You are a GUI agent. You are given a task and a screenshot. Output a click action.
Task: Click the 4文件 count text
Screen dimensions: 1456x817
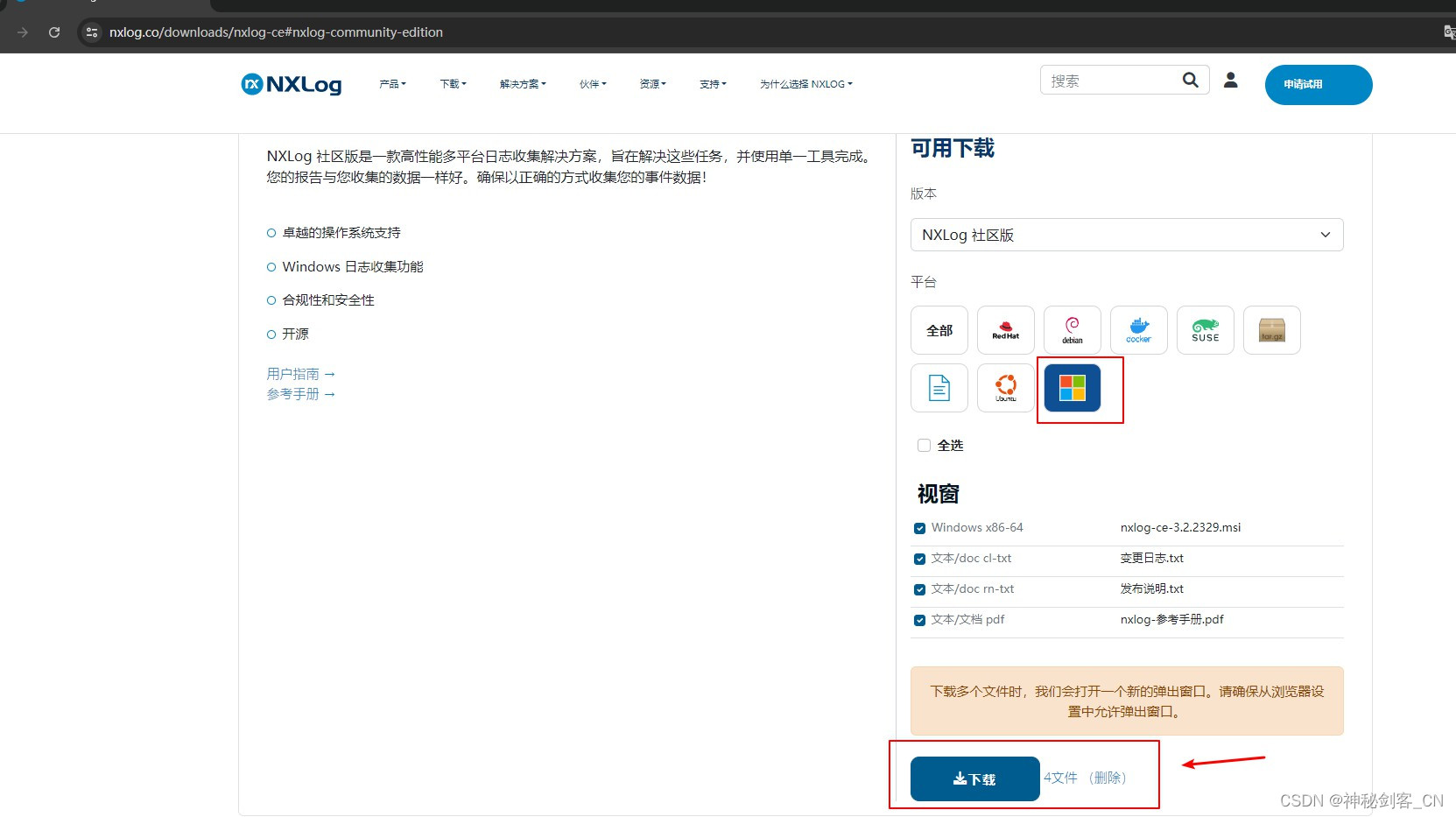pos(1060,778)
